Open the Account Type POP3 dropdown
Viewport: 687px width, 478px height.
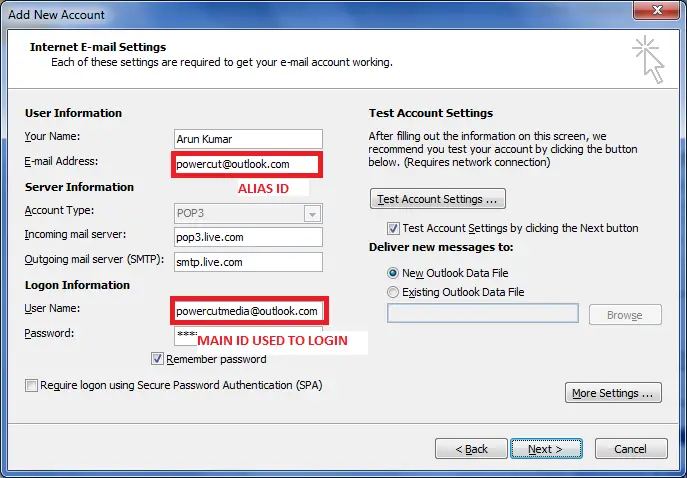[x=248, y=214]
